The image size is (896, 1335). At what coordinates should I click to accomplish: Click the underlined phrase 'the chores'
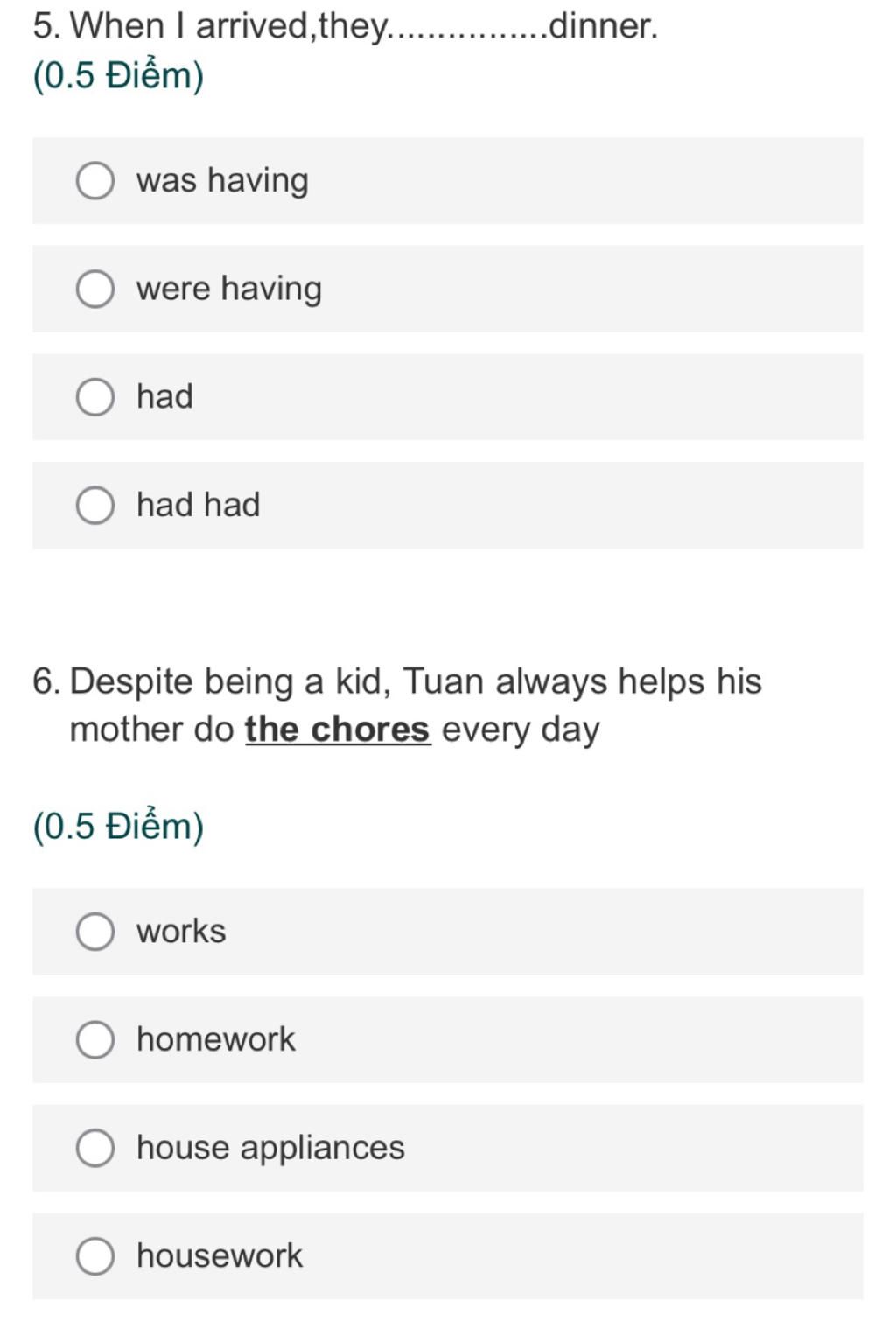pos(338,730)
